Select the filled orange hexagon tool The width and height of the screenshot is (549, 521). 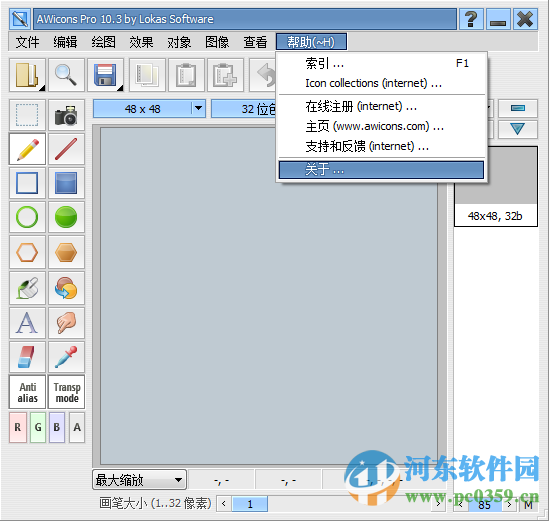pyautogui.click(x=66, y=252)
